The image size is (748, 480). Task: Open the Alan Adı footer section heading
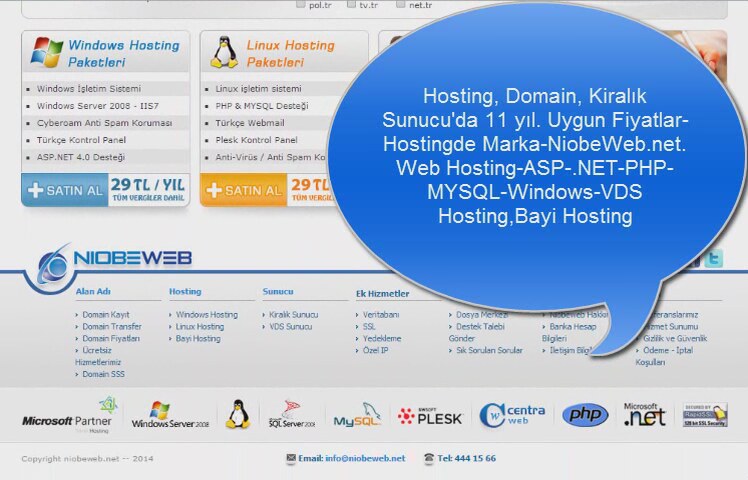click(93, 292)
